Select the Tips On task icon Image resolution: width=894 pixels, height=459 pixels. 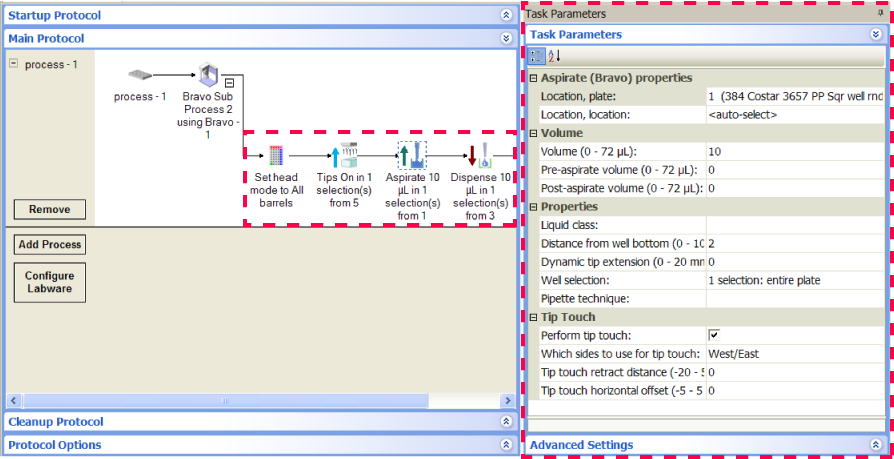pos(344,155)
